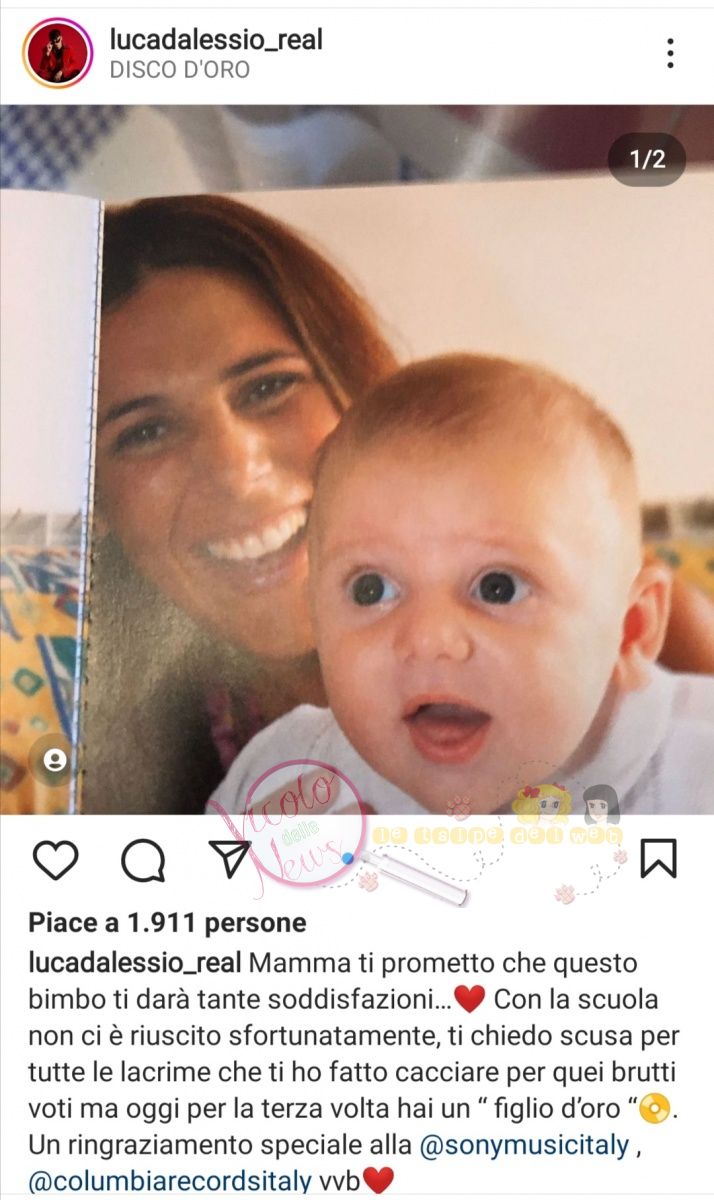Open three-dot options menu
714x1200 pixels.
click(x=670, y=53)
